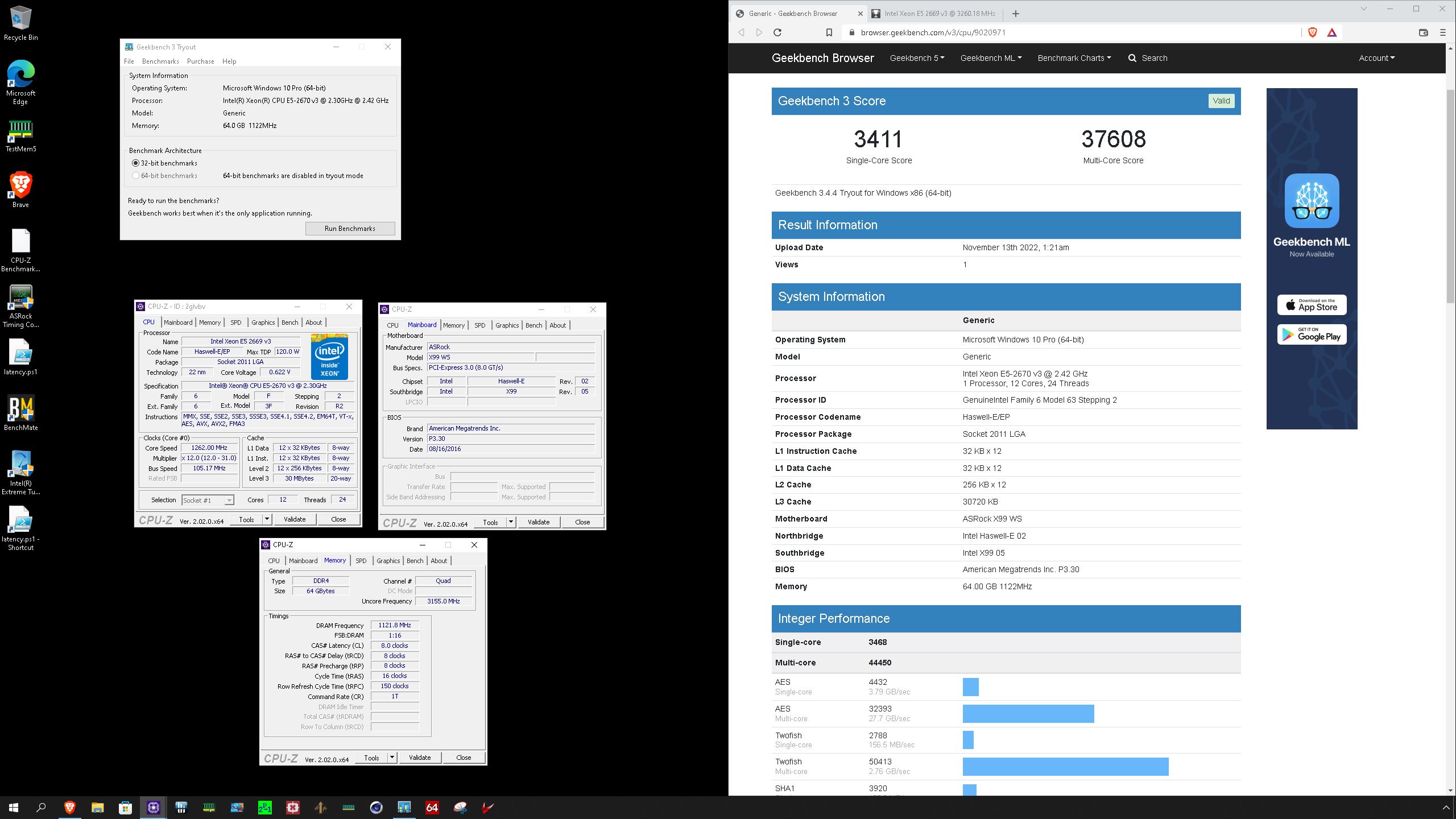Select the Brave desktop shortcut
This screenshot has width=1456, height=819.
[20, 190]
